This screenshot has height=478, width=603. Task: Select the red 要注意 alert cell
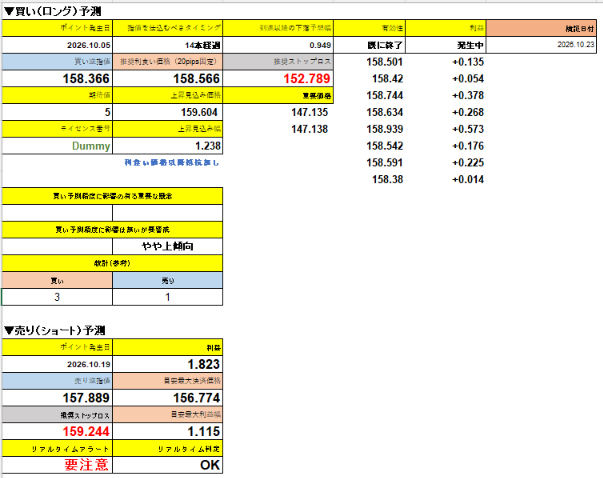coord(57,465)
